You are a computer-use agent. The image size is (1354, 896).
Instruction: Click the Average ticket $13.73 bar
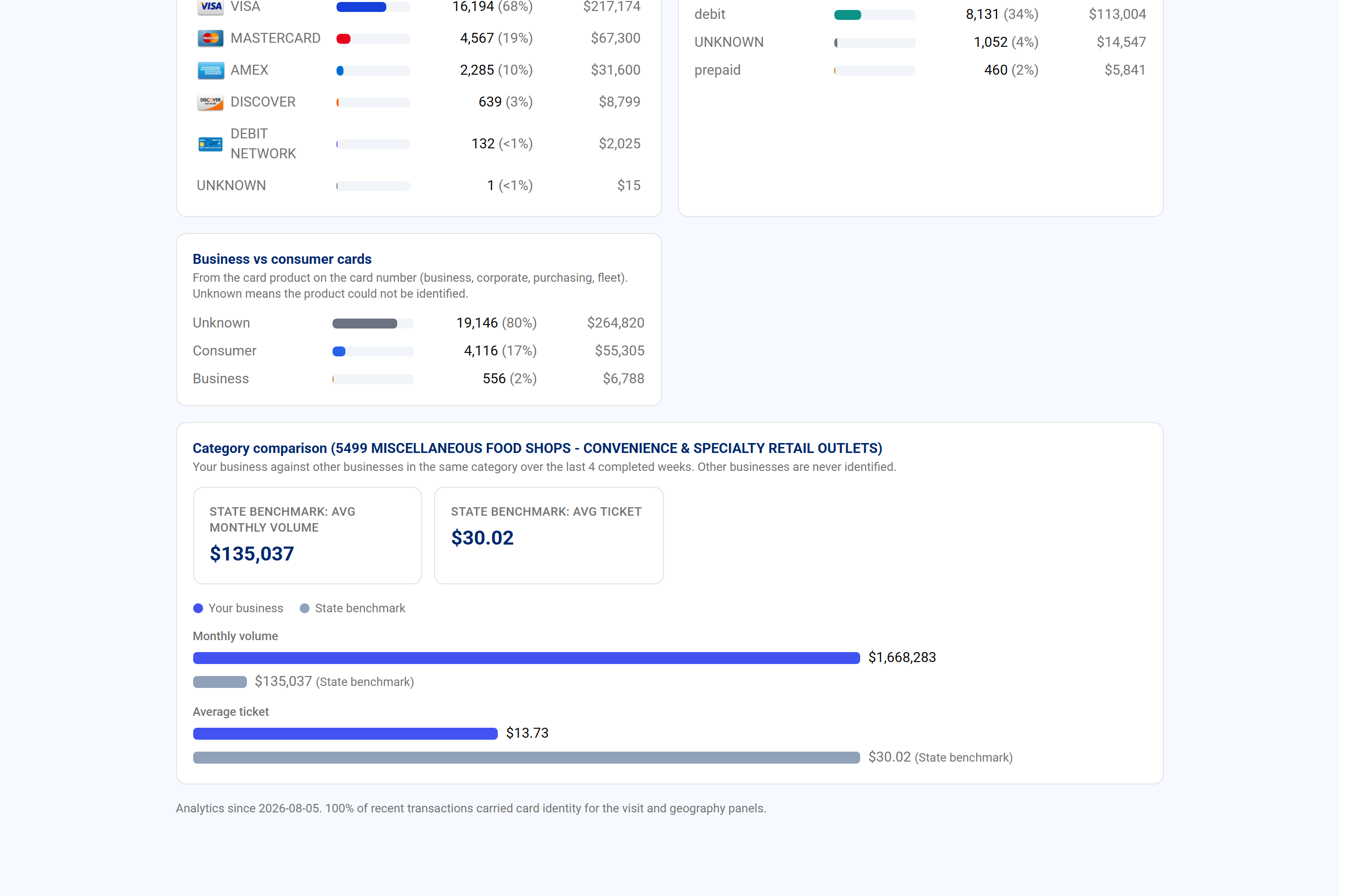coord(345,734)
